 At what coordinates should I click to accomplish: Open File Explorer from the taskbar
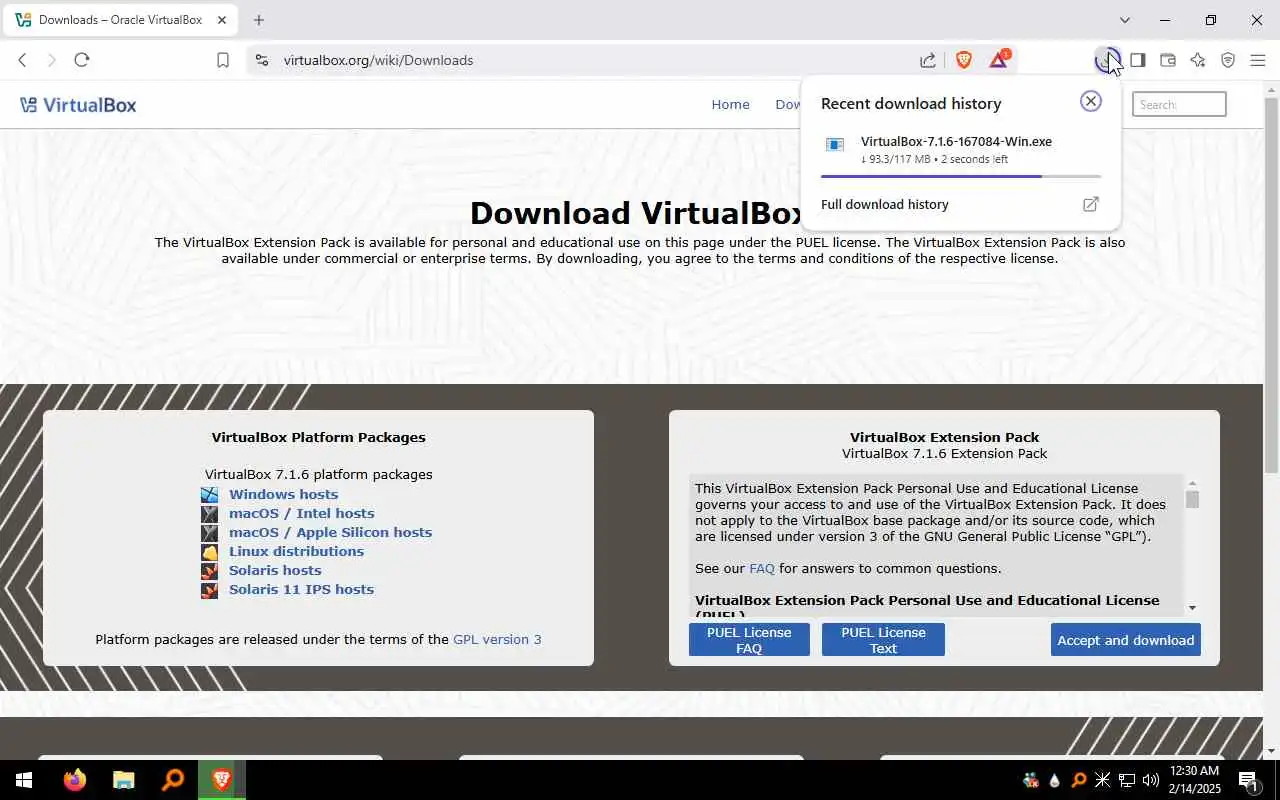123,780
